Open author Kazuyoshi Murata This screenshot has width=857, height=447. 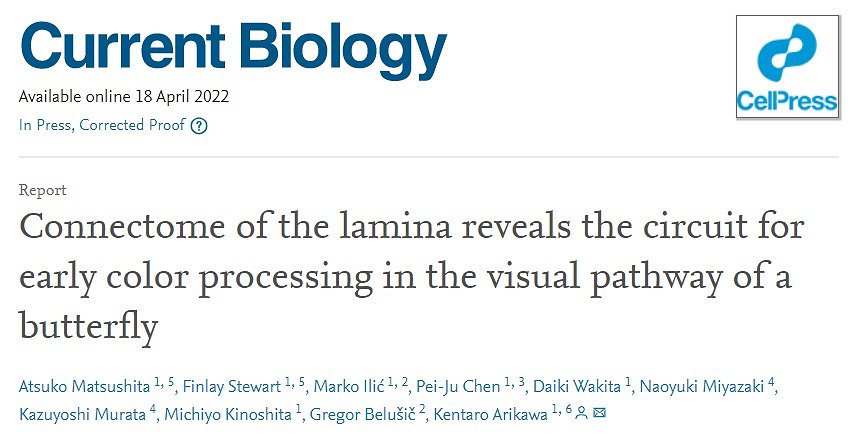tap(83, 414)
